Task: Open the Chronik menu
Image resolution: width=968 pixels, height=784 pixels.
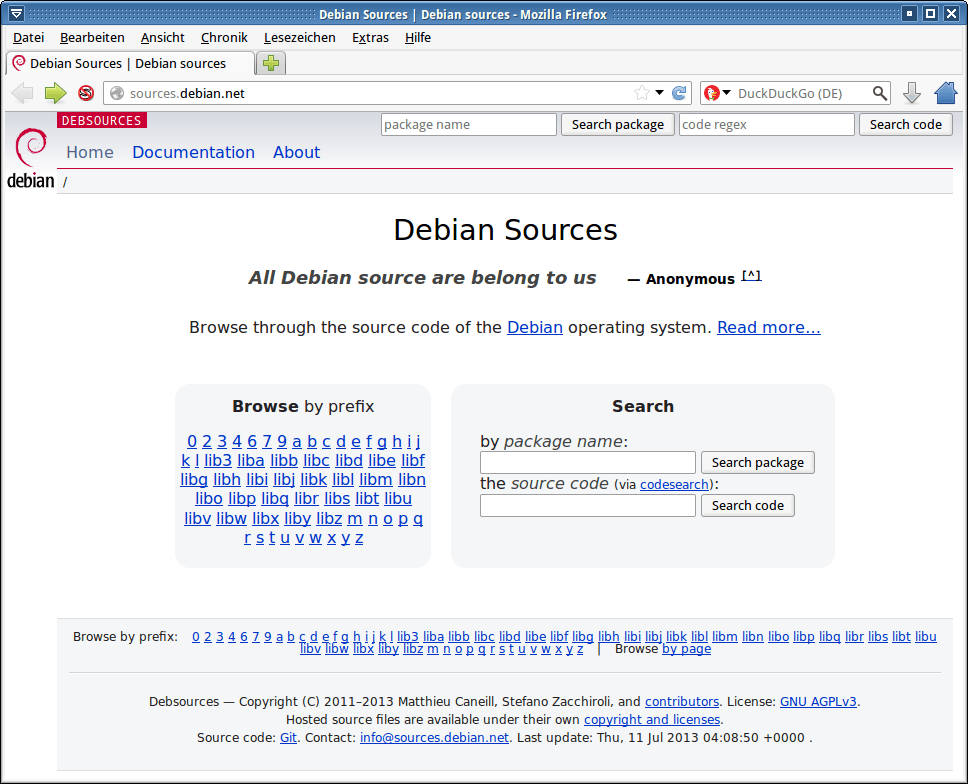Action: (224, 38)
